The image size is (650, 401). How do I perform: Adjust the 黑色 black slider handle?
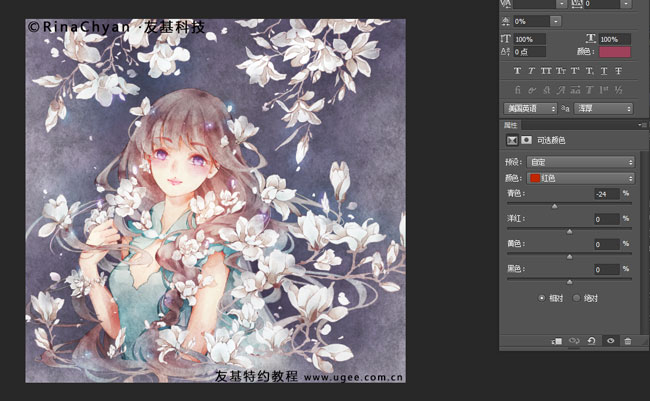(x=569, y=282)
